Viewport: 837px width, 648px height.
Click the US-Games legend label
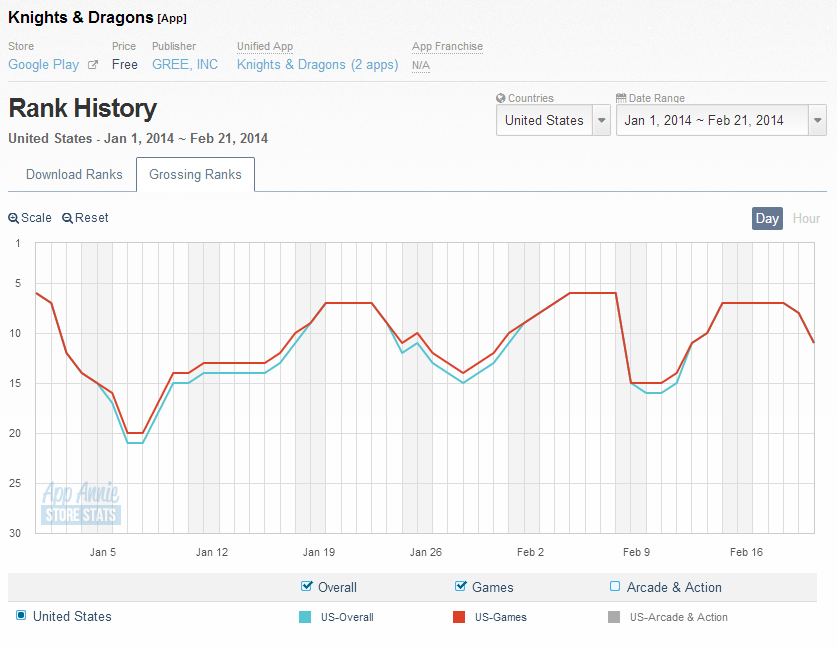pyautogui.click(x=501, y=617)
